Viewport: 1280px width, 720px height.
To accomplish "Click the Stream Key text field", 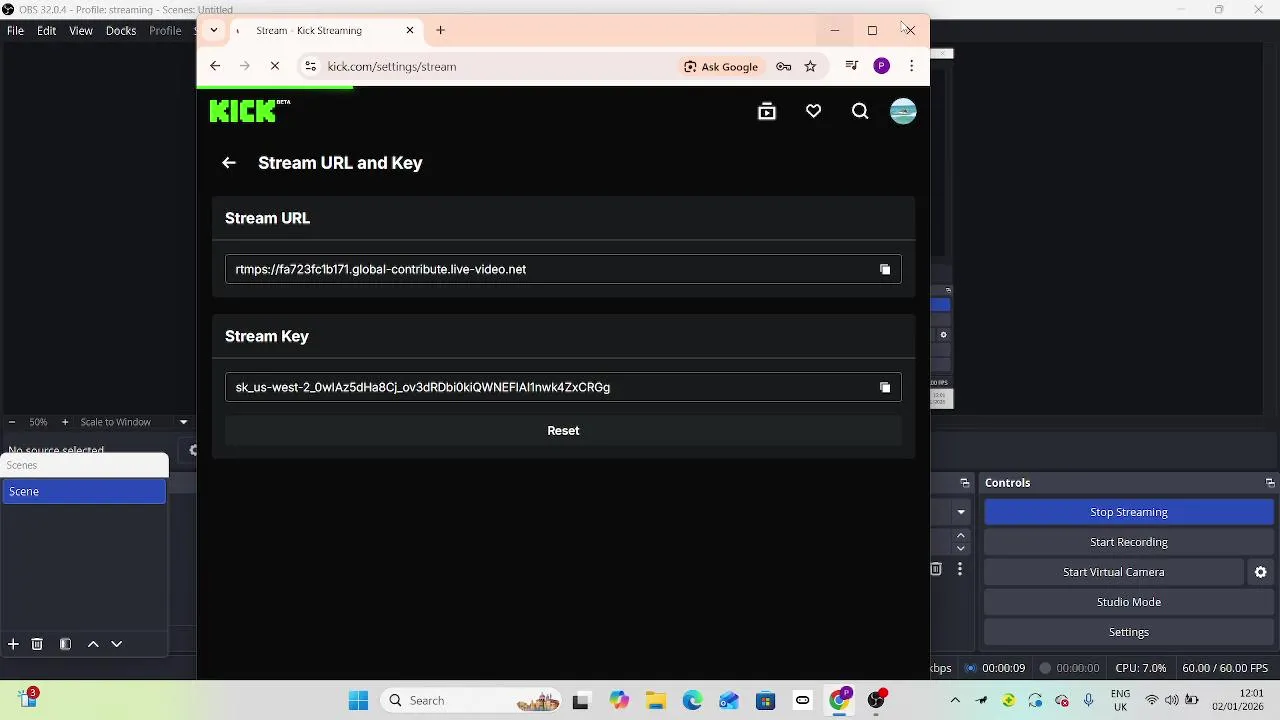I will [x=563, y=387].
